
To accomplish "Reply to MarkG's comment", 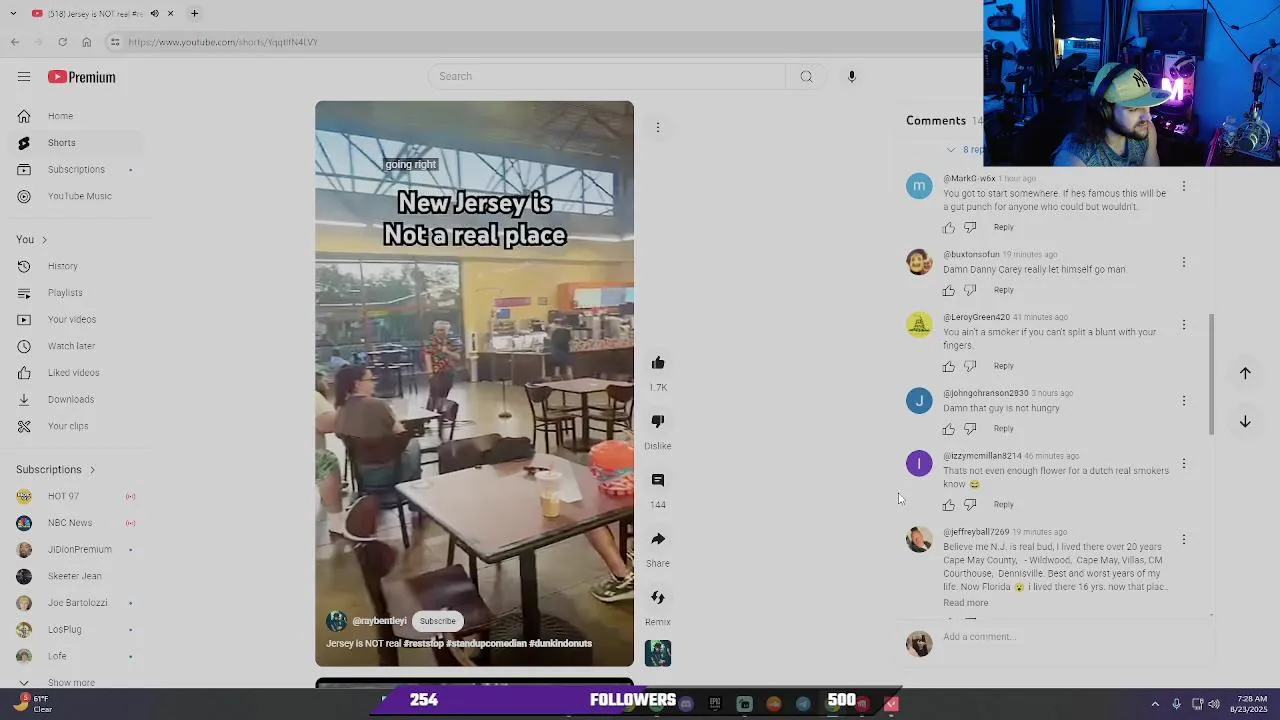I will [x=1003, y=227].
